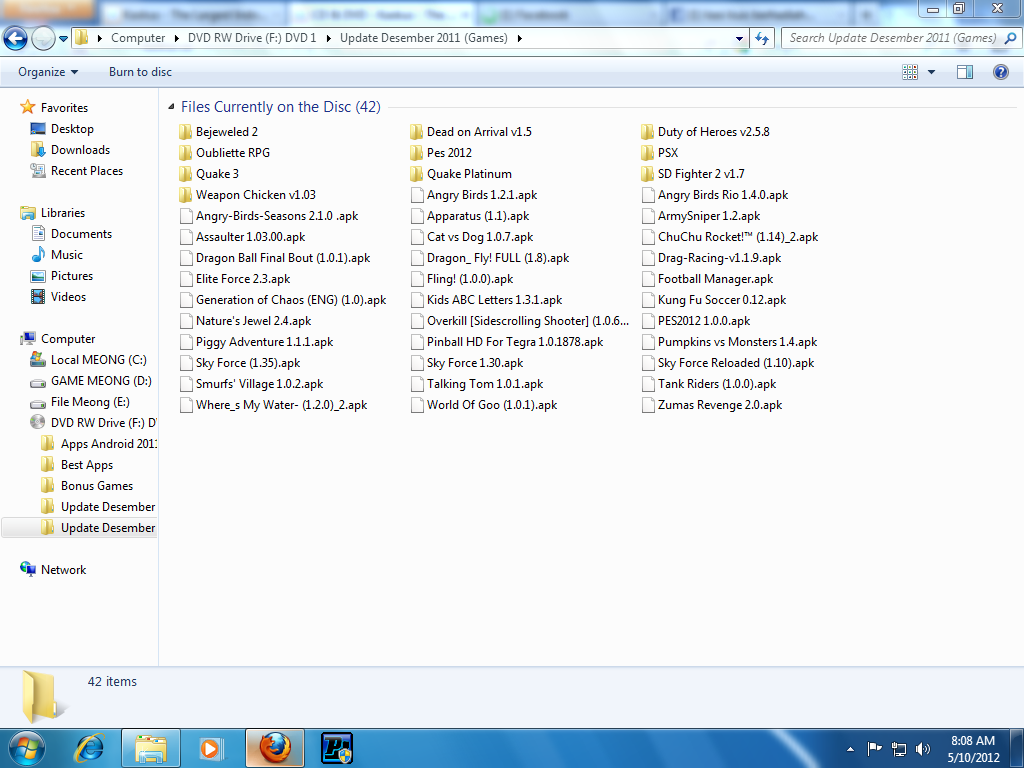Image resolution: width=1024 pixels, height=768 pixels.
Task: Select the Pes 2012 folder icon
Action: click(x=417, y=153)
